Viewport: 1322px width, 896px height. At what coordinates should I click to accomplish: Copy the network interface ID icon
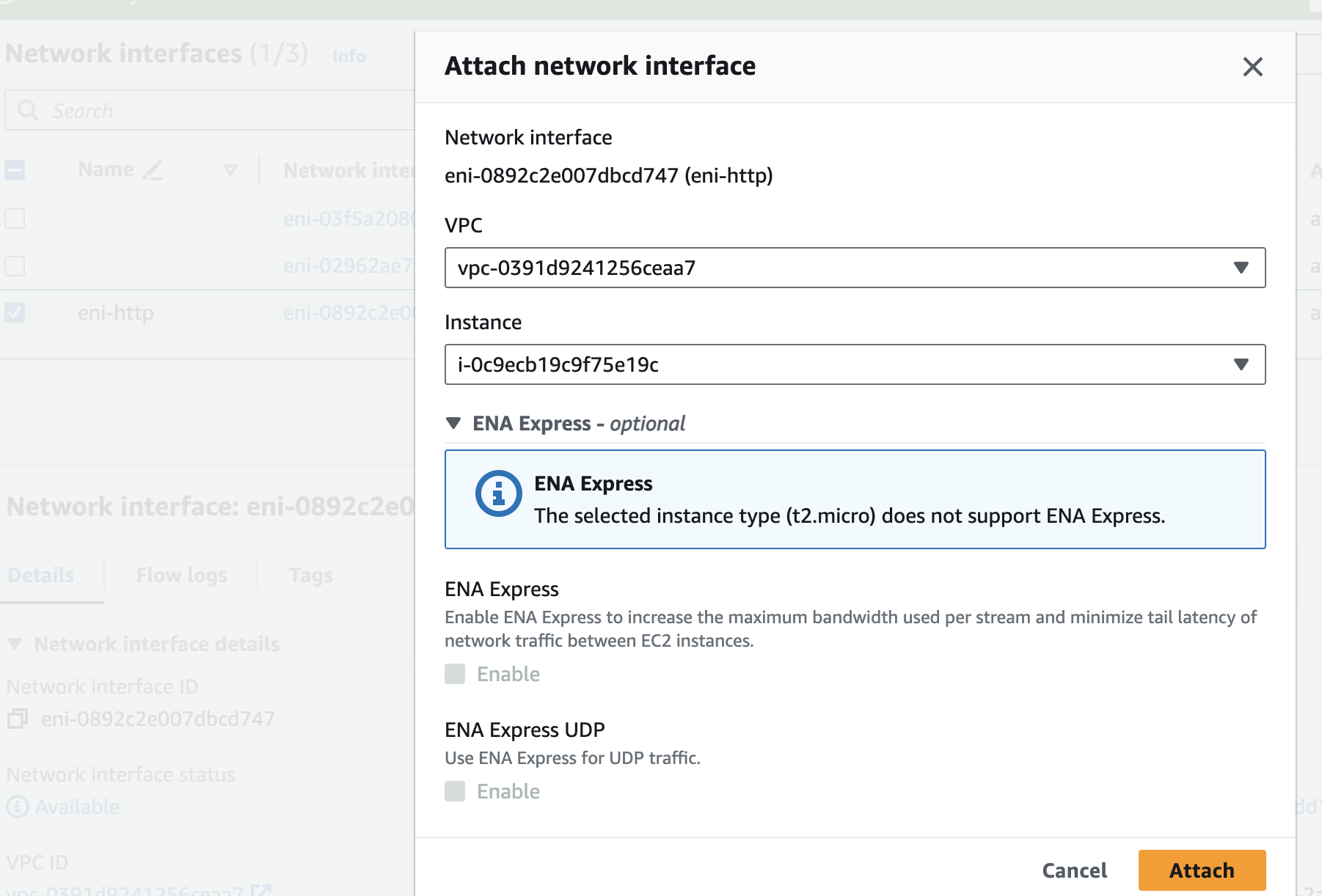(x=17, y=719)
